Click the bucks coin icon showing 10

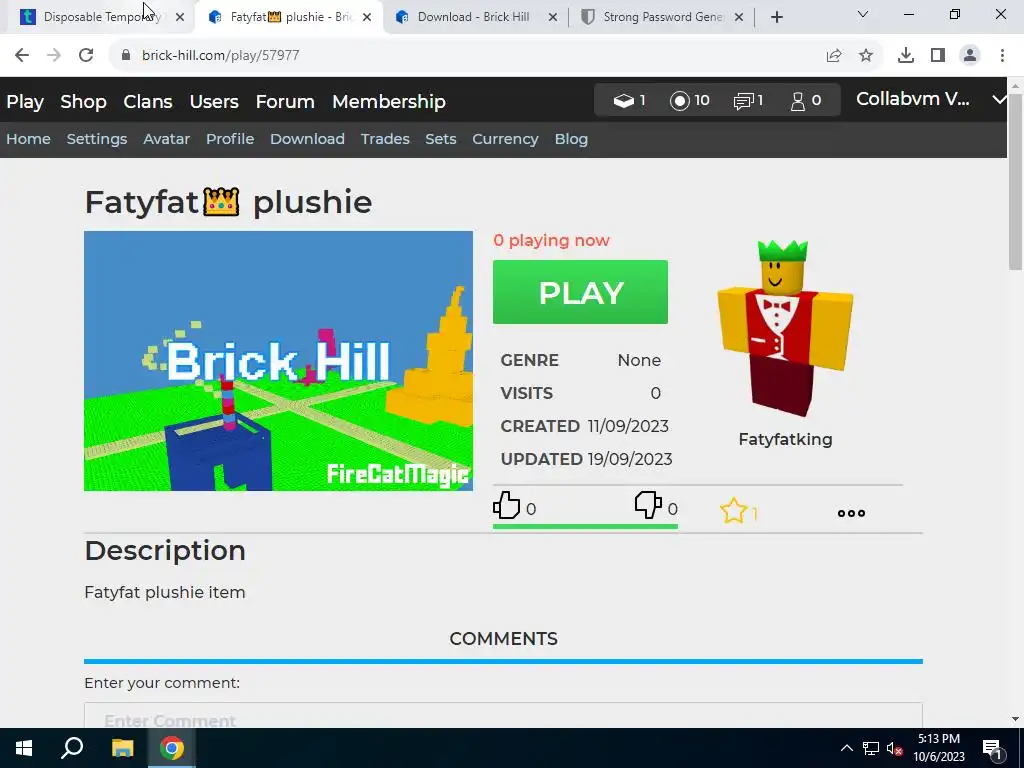(679, 101)
